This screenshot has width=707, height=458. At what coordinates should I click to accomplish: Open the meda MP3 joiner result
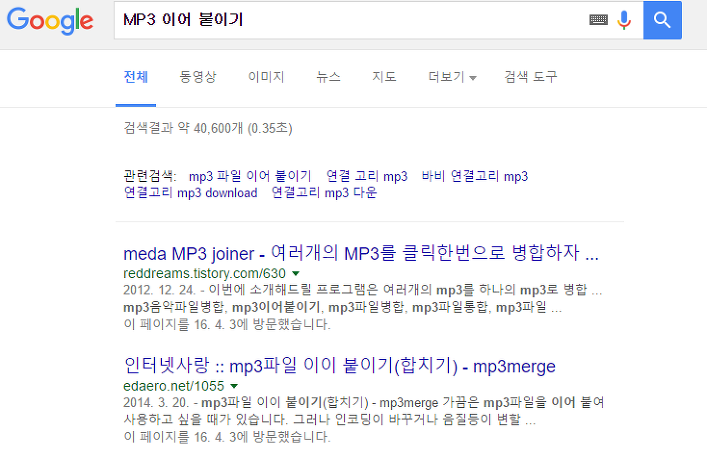pos(361,253)
